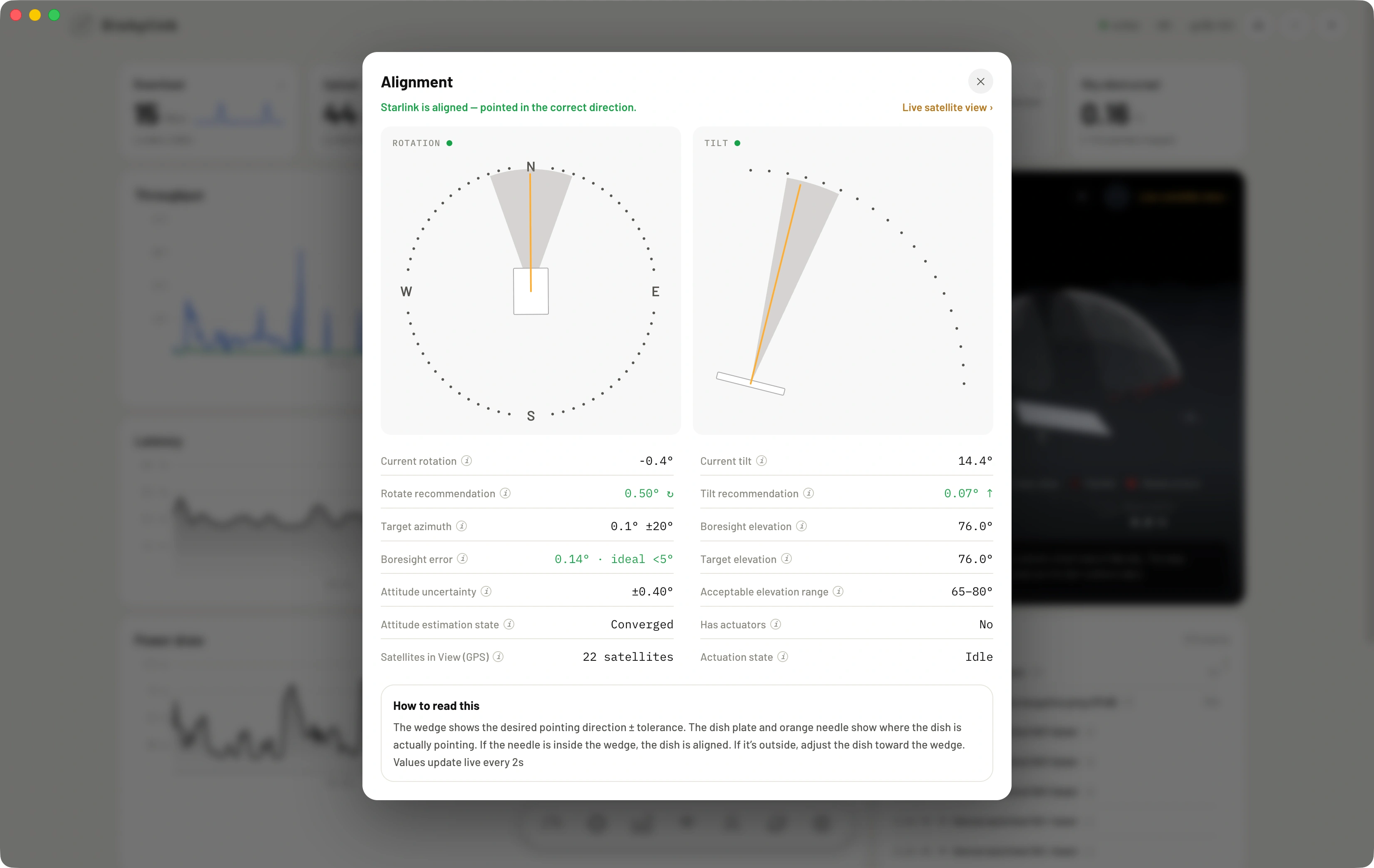This screenshot has width=1374, height=868.
Task: Click the yellow macOS minimize button
Action: [x=35, y=15]
